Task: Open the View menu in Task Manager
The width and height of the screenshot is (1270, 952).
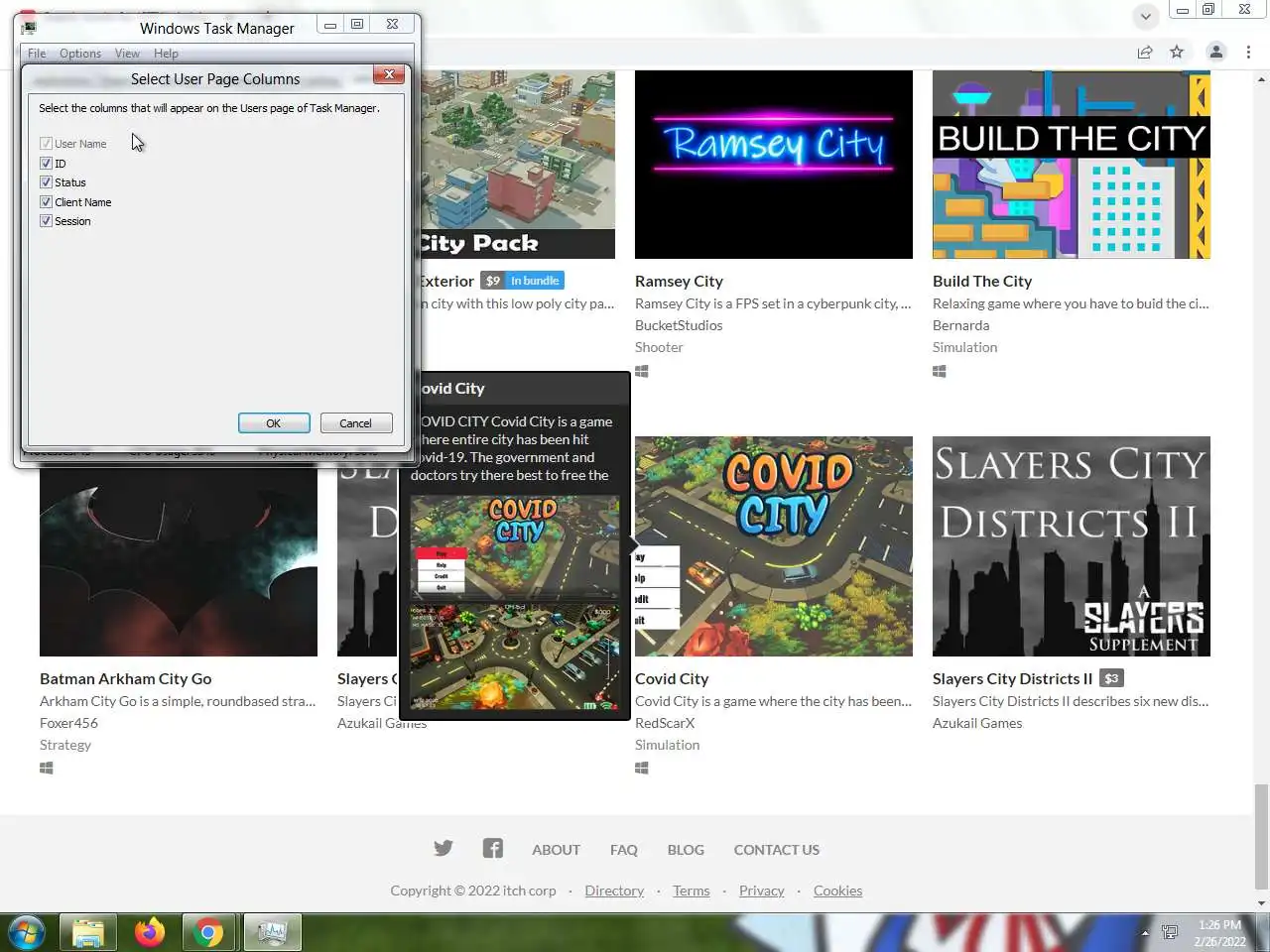Action: pyautogui.click(x=127, y=54)
